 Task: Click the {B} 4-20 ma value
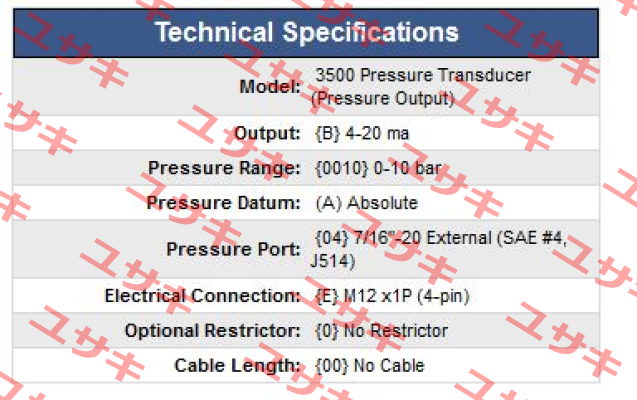click(362, 133)
